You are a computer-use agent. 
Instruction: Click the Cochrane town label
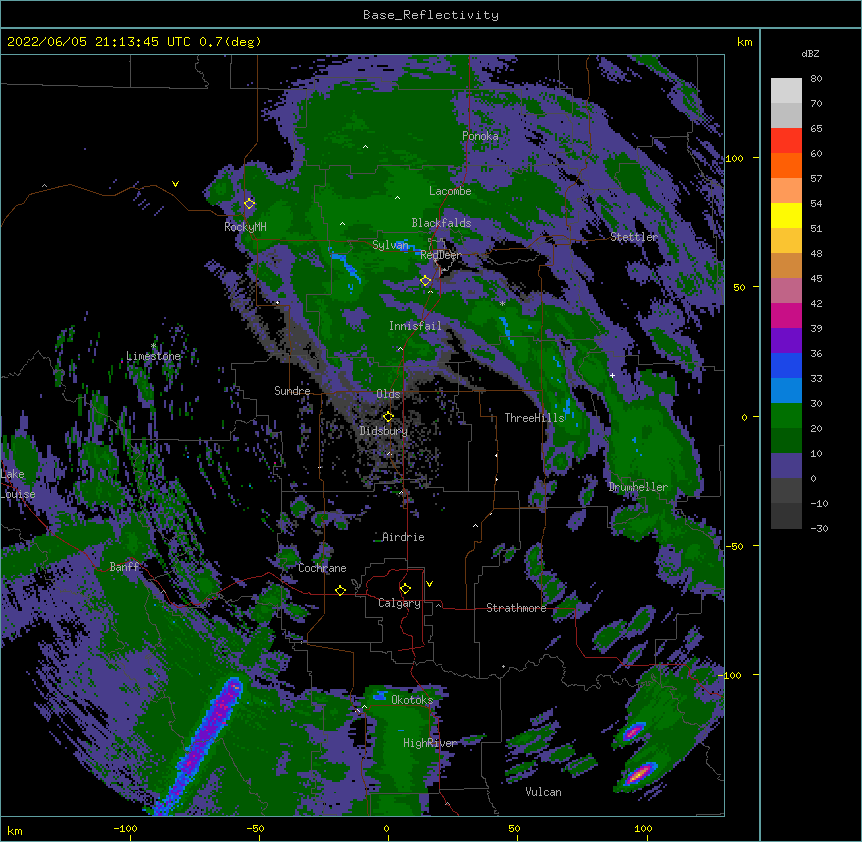(322, 568)
